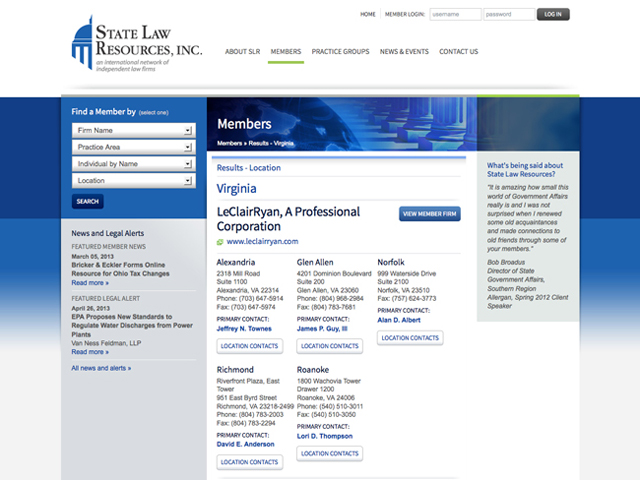640x480 pixels.
Task: Open the About SLR menu
Action: coord(242,52)
